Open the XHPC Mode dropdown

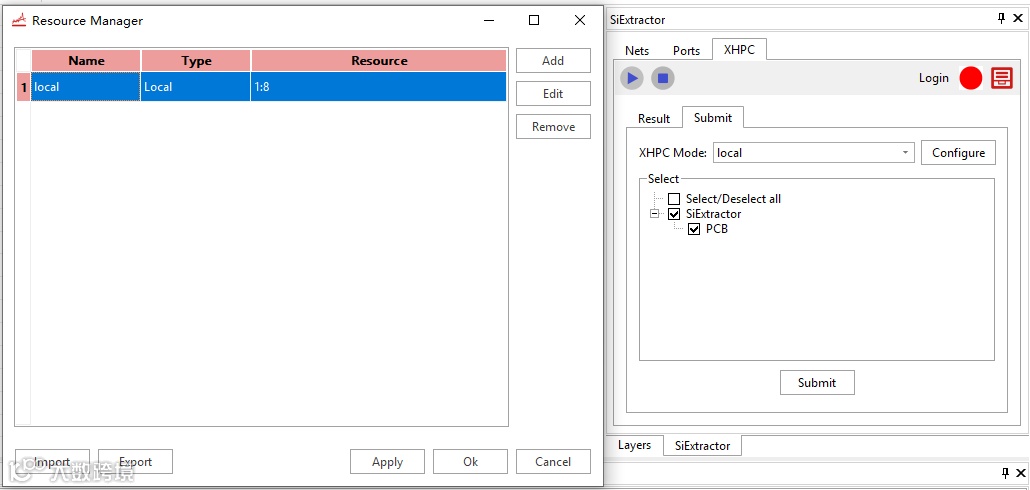pos(905,152)
